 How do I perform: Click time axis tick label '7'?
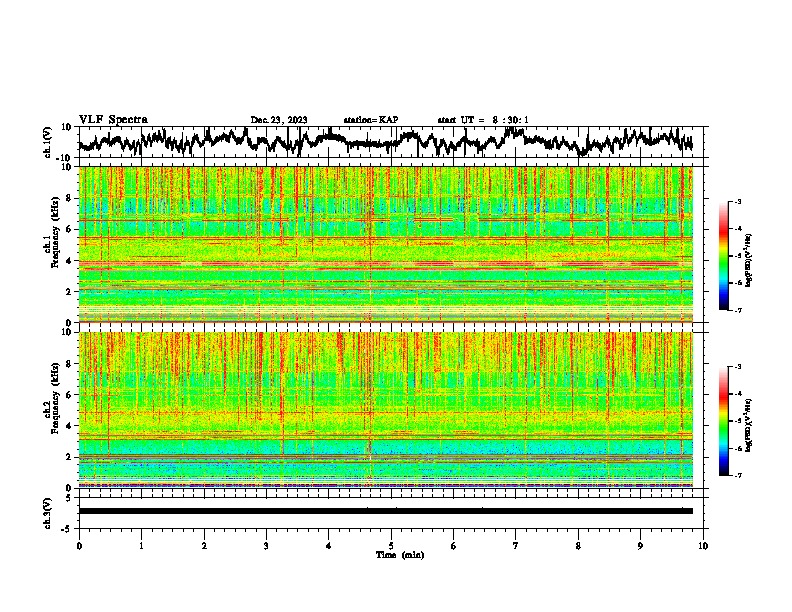coord(516,546)
